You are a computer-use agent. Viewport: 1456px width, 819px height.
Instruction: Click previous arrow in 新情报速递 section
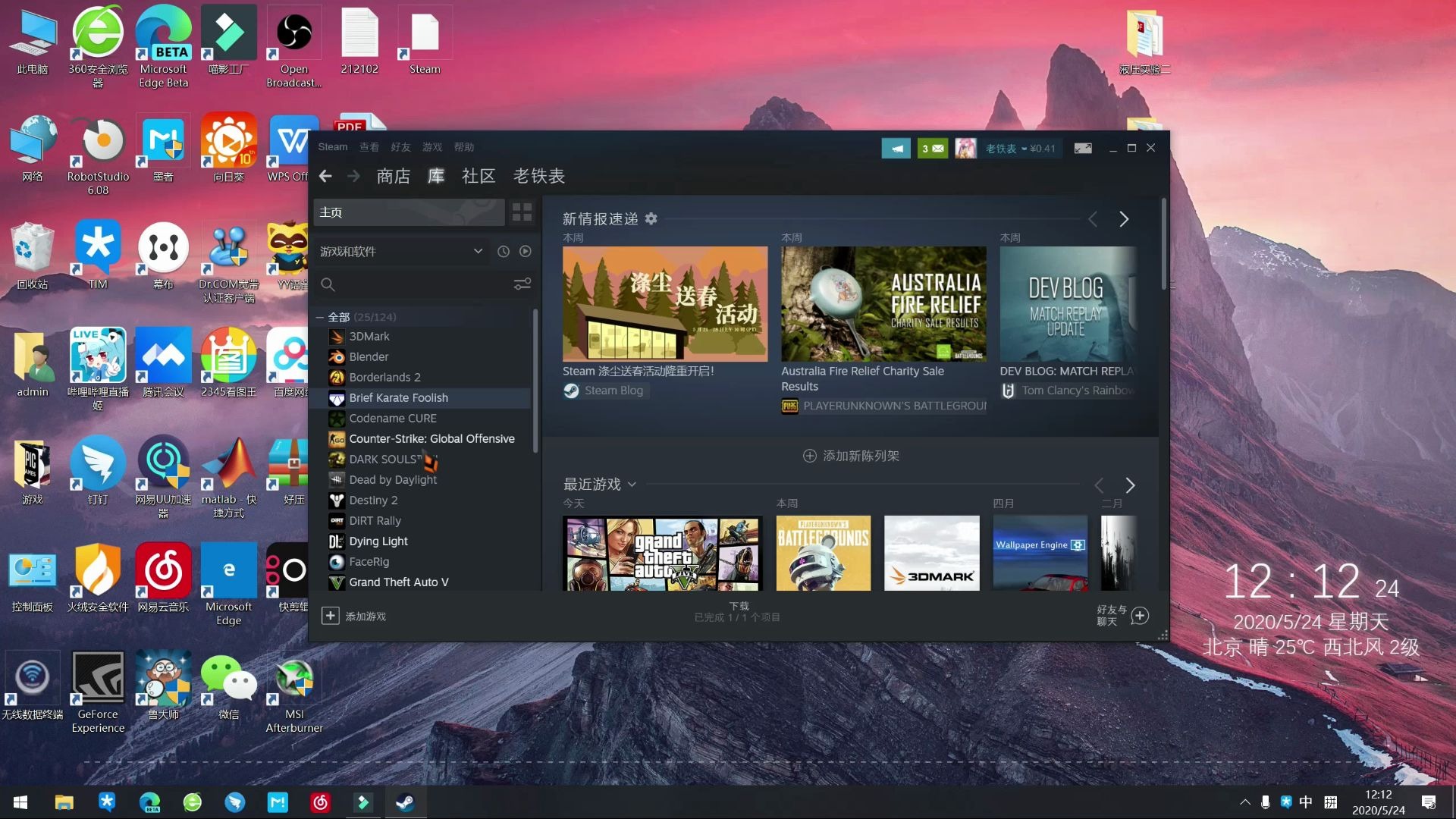1093,219
